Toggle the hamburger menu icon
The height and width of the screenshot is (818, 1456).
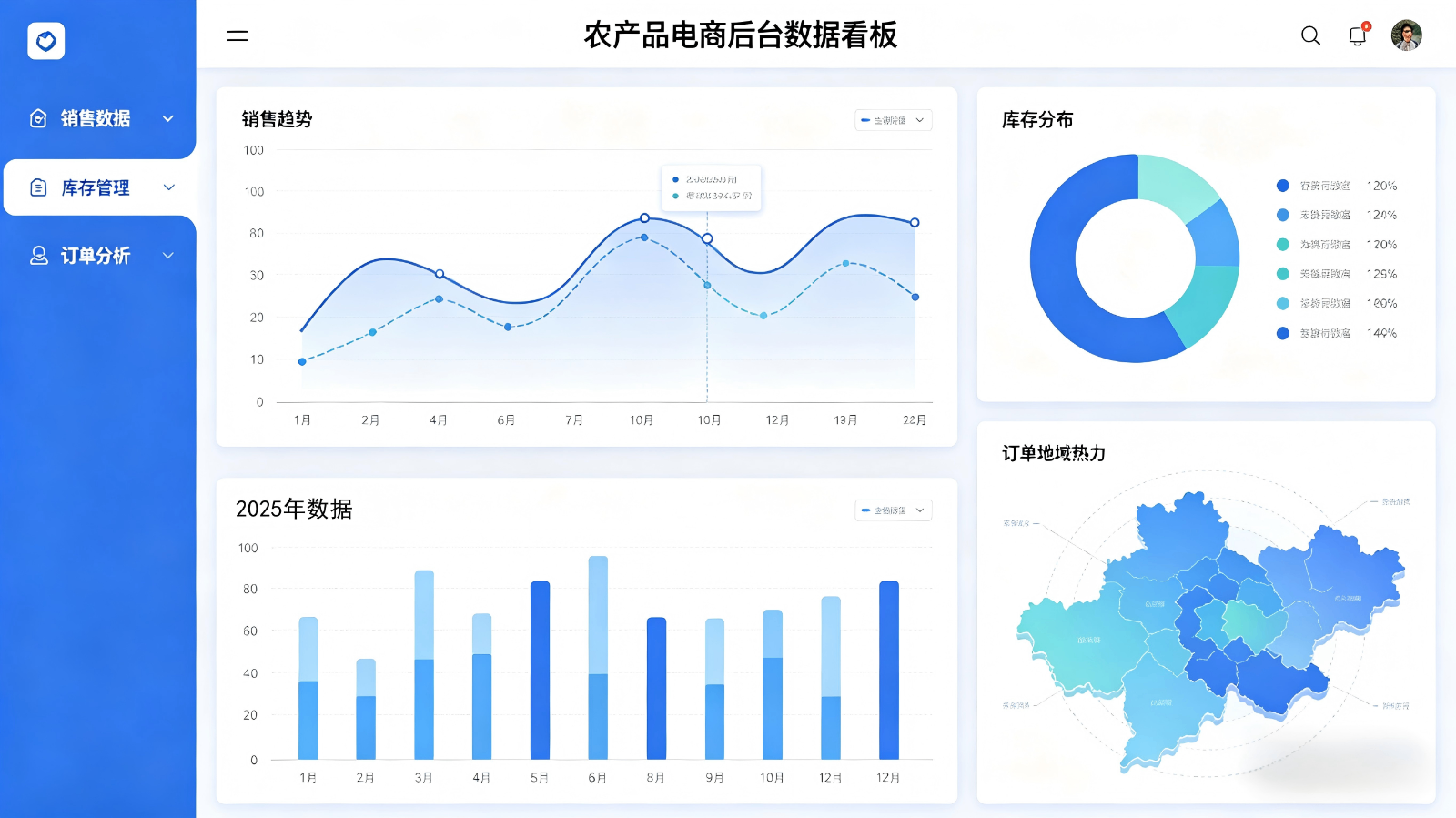point(238,35)
